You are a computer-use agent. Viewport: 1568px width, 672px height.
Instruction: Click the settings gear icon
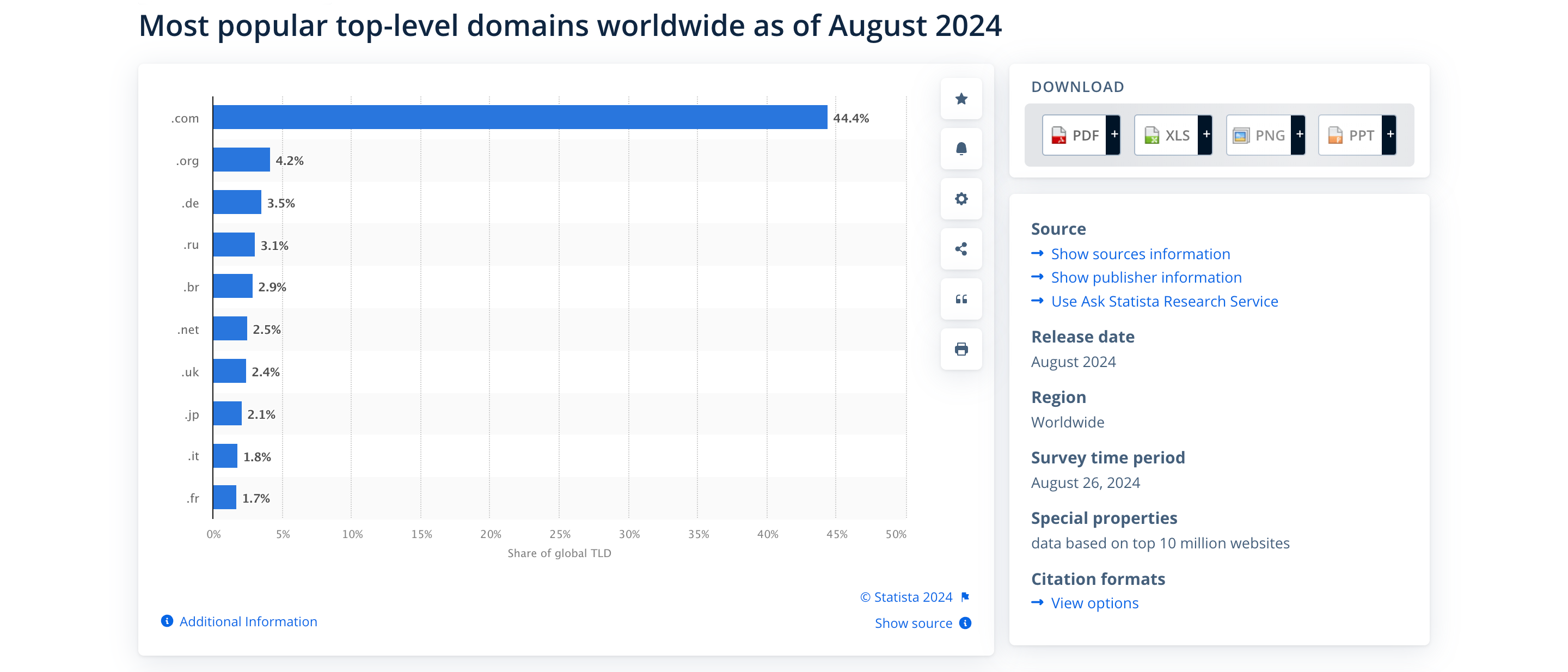[961, 198]
